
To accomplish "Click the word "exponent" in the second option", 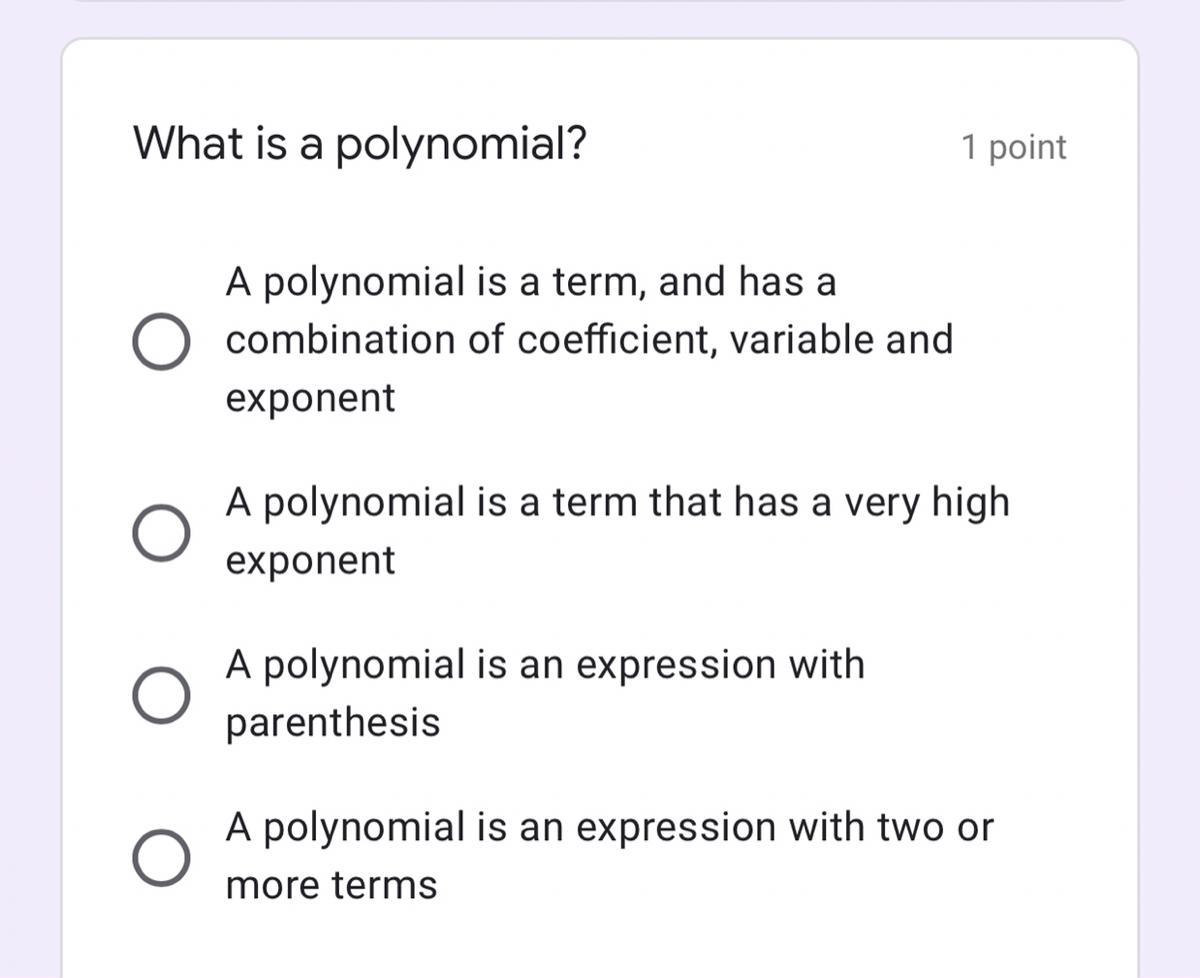I will click(310, 560).
